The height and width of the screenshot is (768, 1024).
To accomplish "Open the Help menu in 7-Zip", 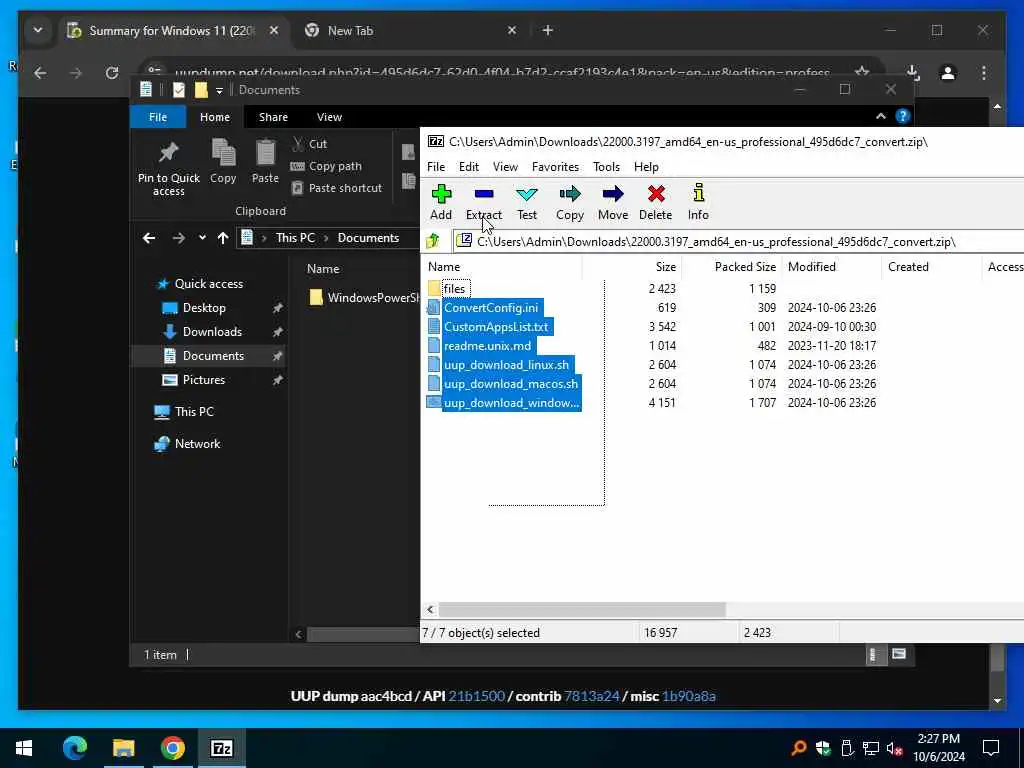I will pyautogui.click(x=646, y=167).
